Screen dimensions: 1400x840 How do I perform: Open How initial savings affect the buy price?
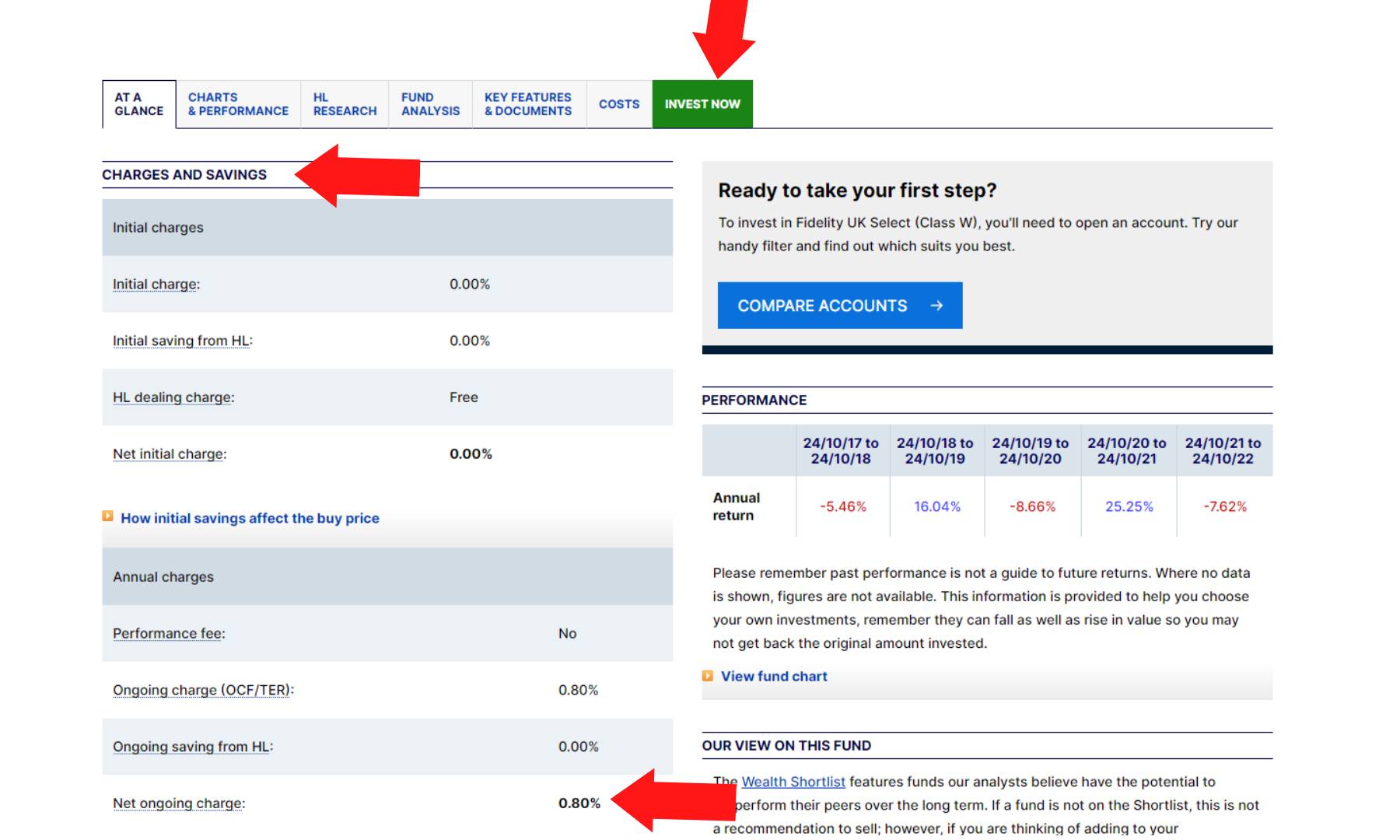click(x=250, y=518)
